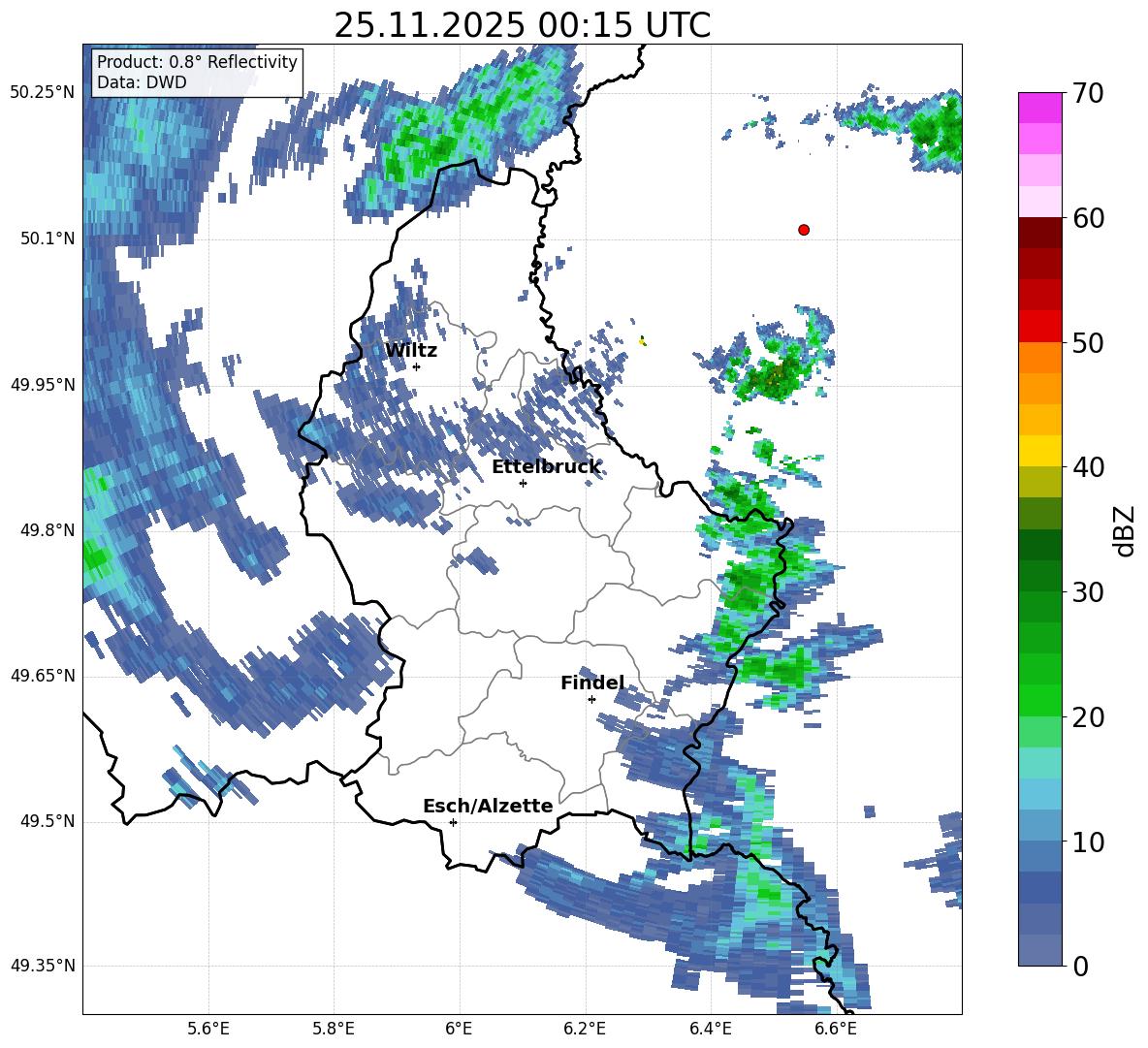
Task: Click the 10 tick on the colorbar
Action: pos(1088,842)
